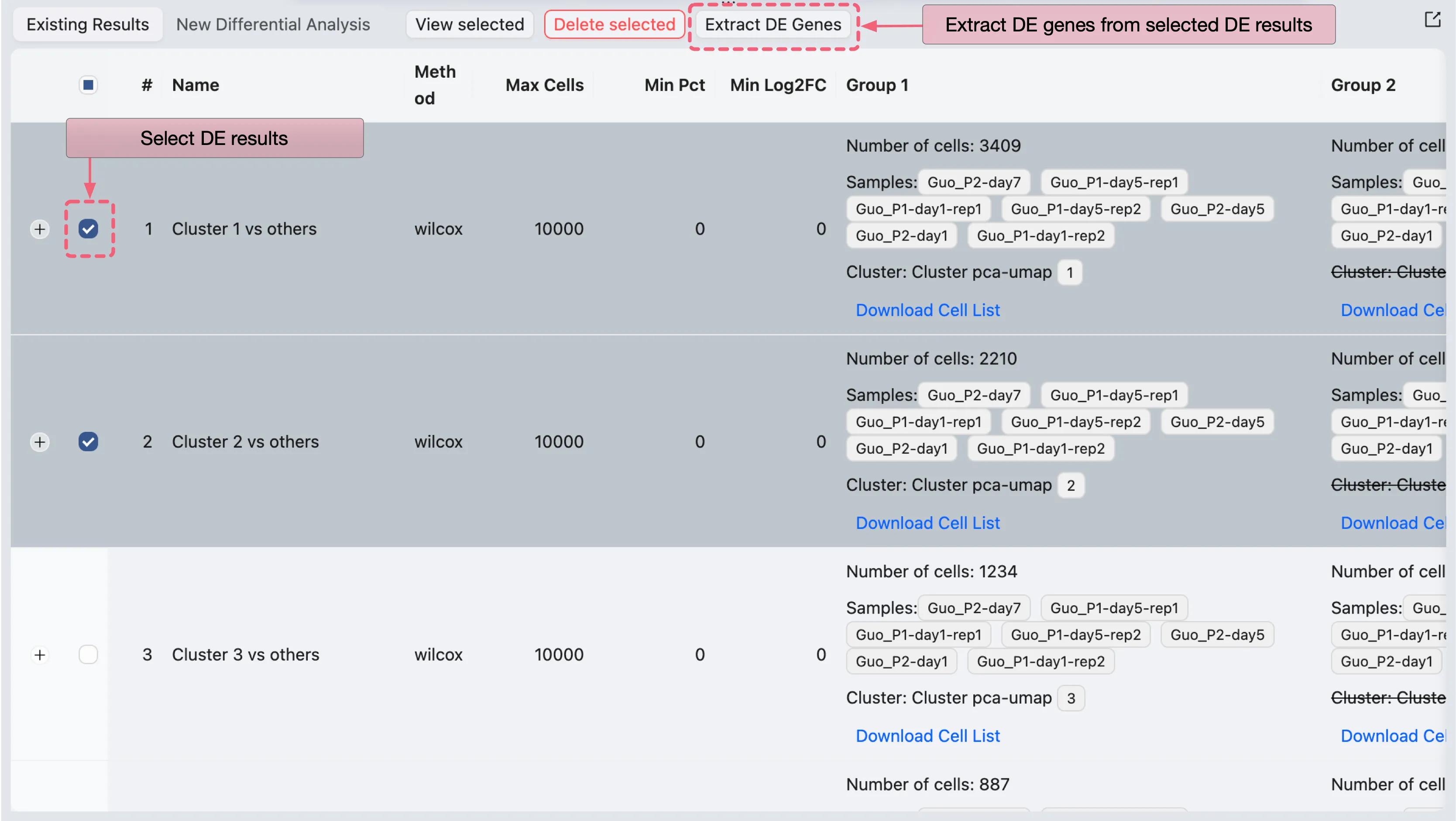Image resolution: width=1456 pixels, height=821 pixels.
Task: Switch to Existing Results tab
Action: click(88, 24)
